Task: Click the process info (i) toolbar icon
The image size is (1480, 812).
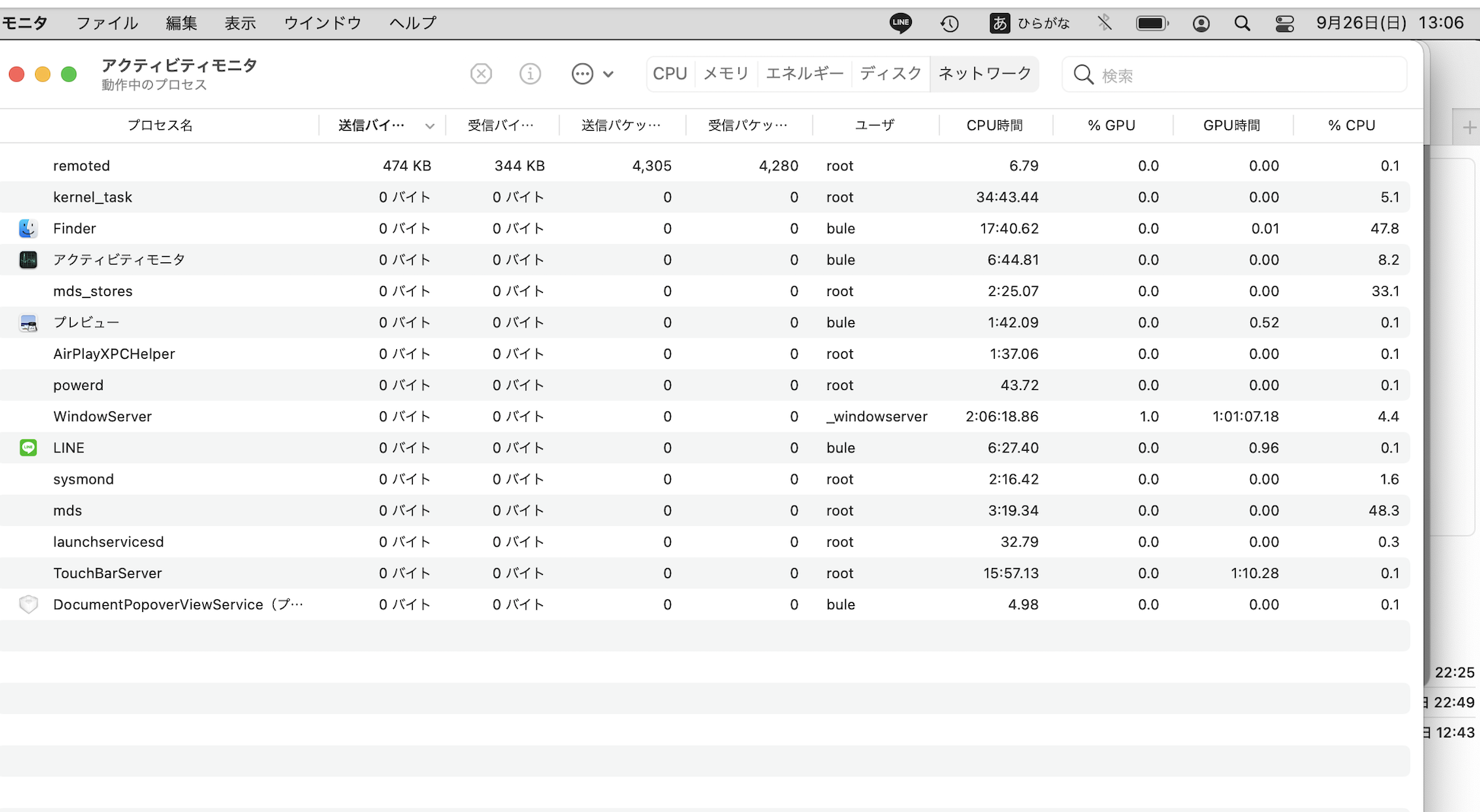Action: pyautogui.click(x=530, y=74)
